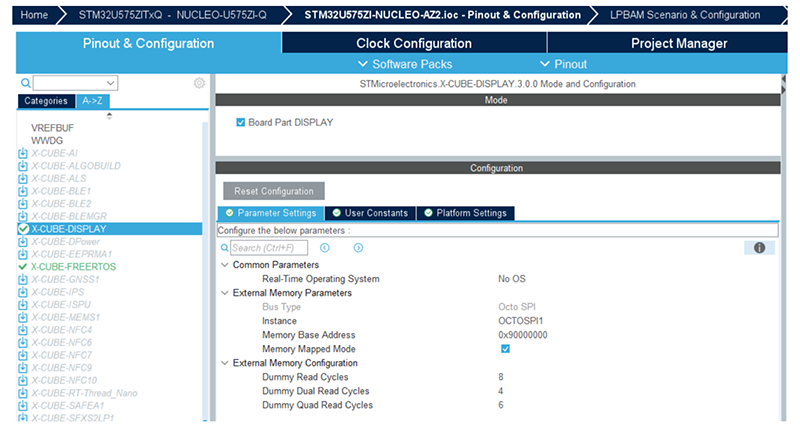800x430 pixels.
Task: Go to Home in the breadcrumb
Action: pyautogui.click(x=34, y=15)
